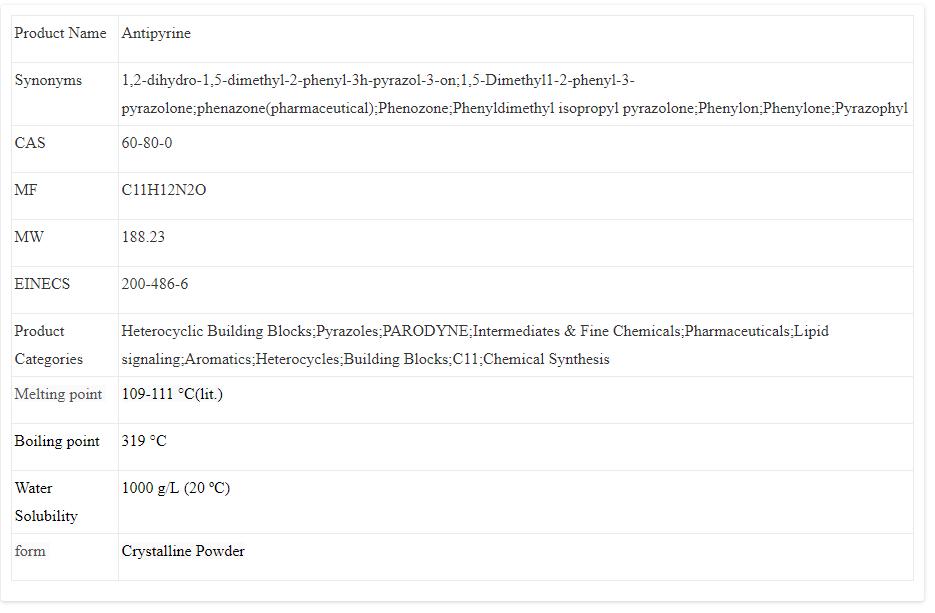Click the form value "Crystalline Powder"

(183, 552)
